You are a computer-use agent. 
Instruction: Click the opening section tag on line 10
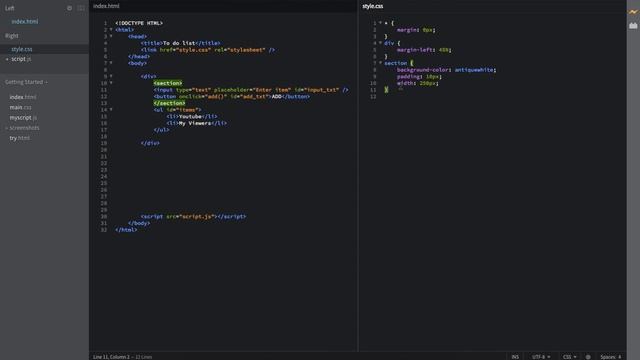(x=168, y=83)
